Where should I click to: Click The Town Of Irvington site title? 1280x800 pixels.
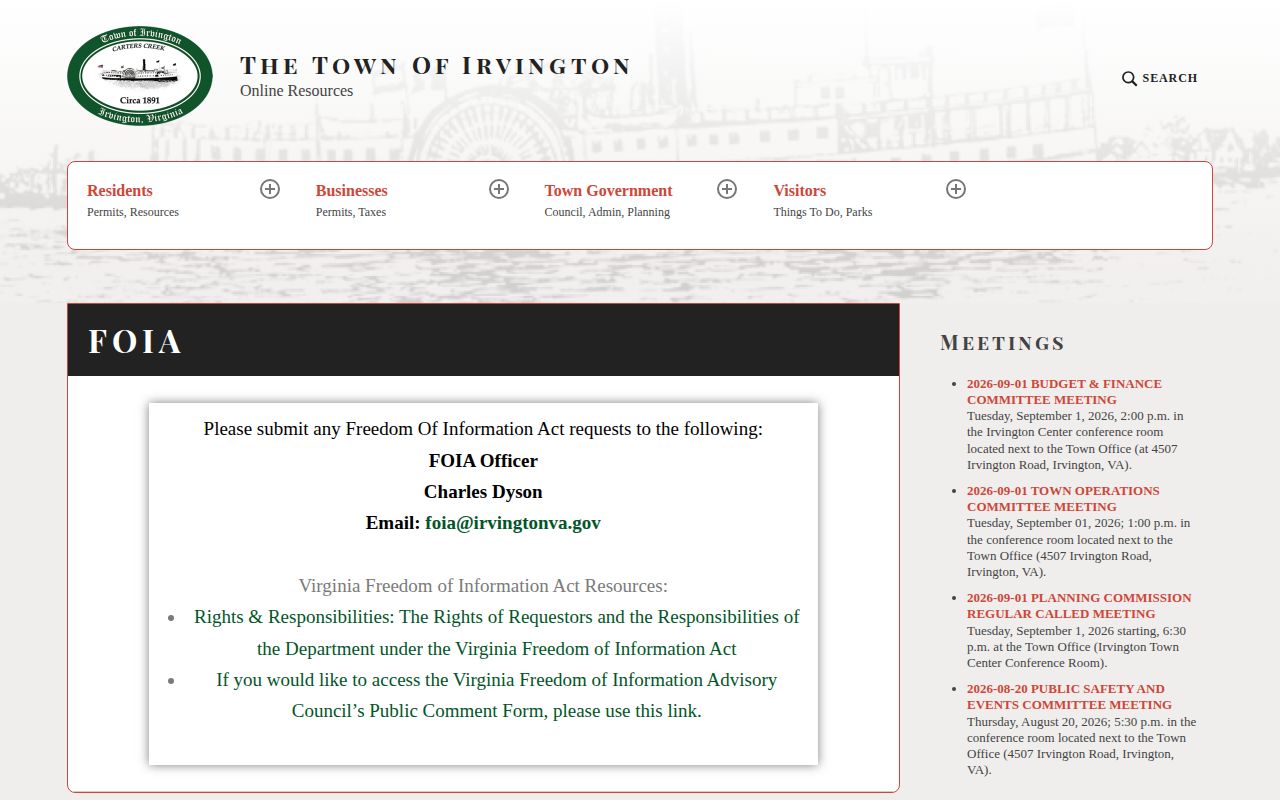pyautogui.click(x=435, y=66)
